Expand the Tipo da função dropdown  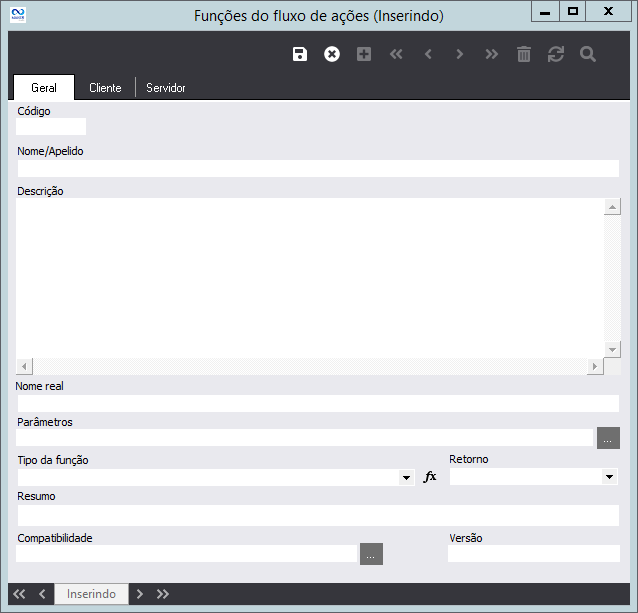(x=406, y=478)
